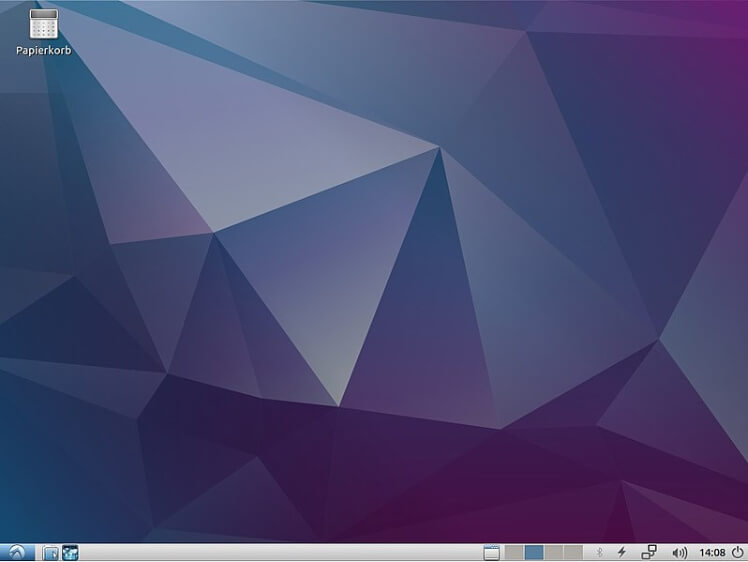Launch the file manager from the panel
Screen dimensions: 748x562
pos(50,552)
